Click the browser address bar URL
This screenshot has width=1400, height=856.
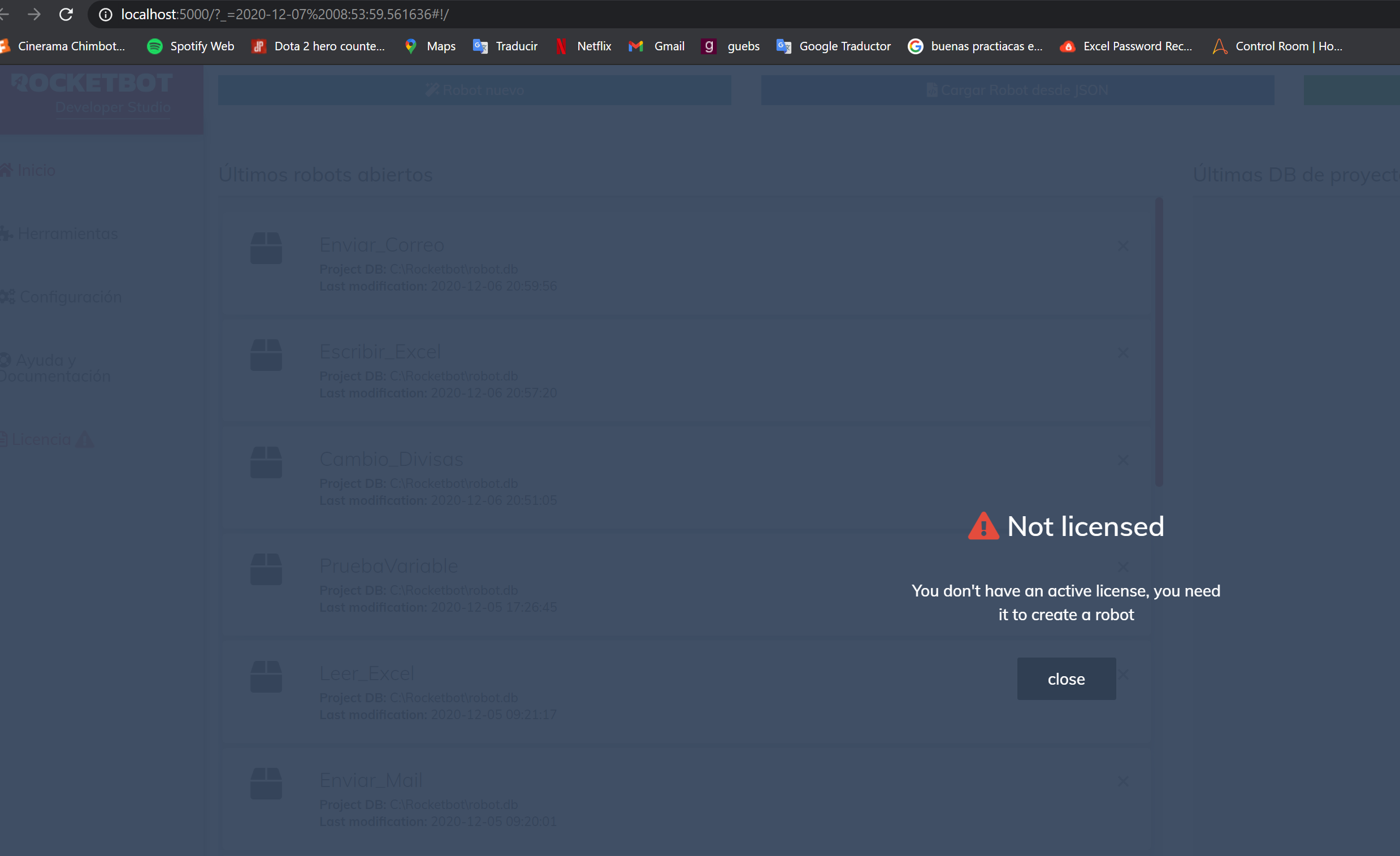(284, 14)
